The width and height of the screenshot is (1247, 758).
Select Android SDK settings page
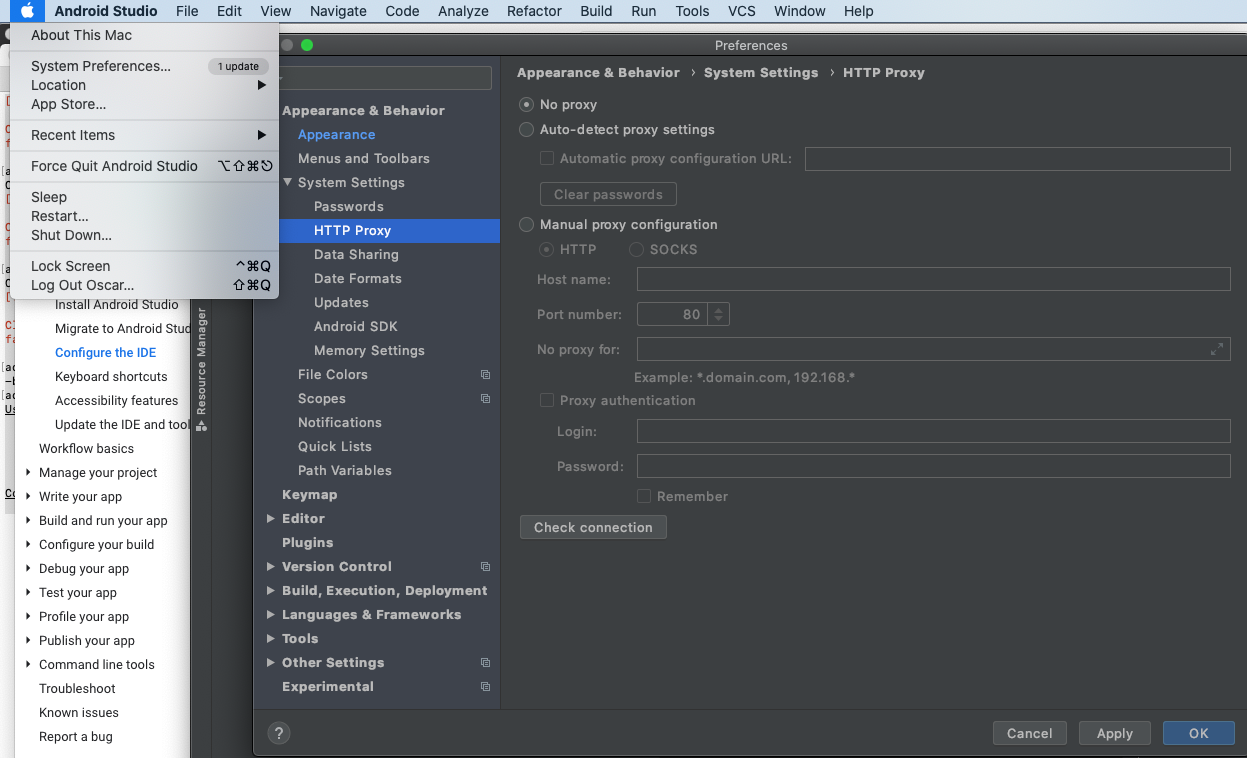click(x=356, y=327)
